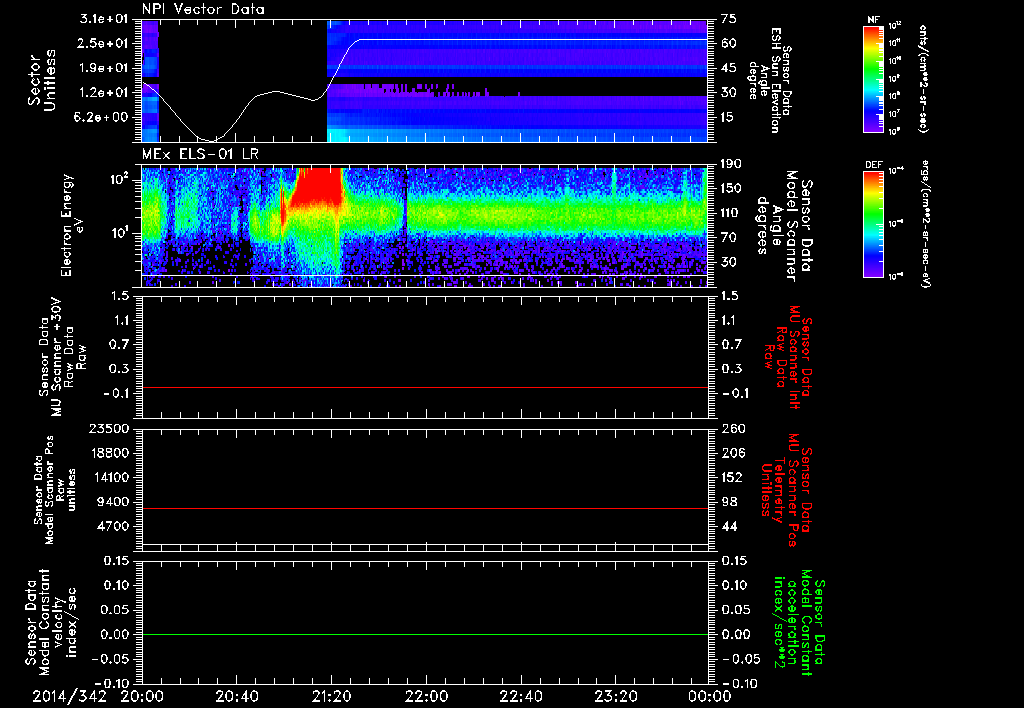Click the '260' telemetry position tick
Viewport: 1024px width, 708px height.
[x=733, y=428]
